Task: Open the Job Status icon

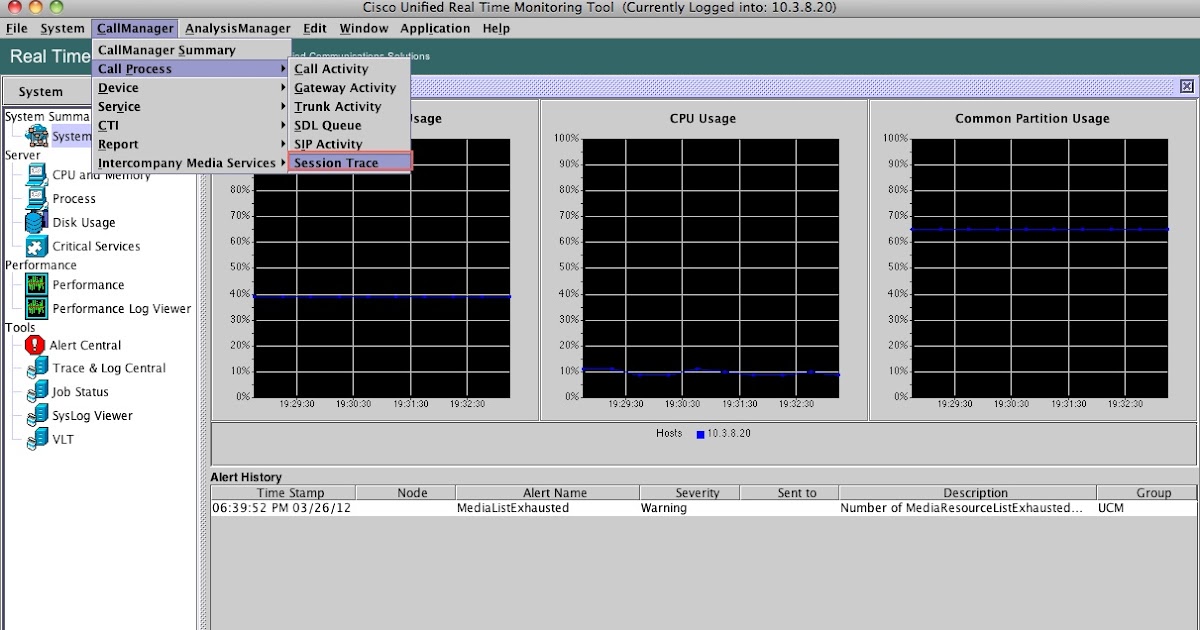Action: (36, 392)
